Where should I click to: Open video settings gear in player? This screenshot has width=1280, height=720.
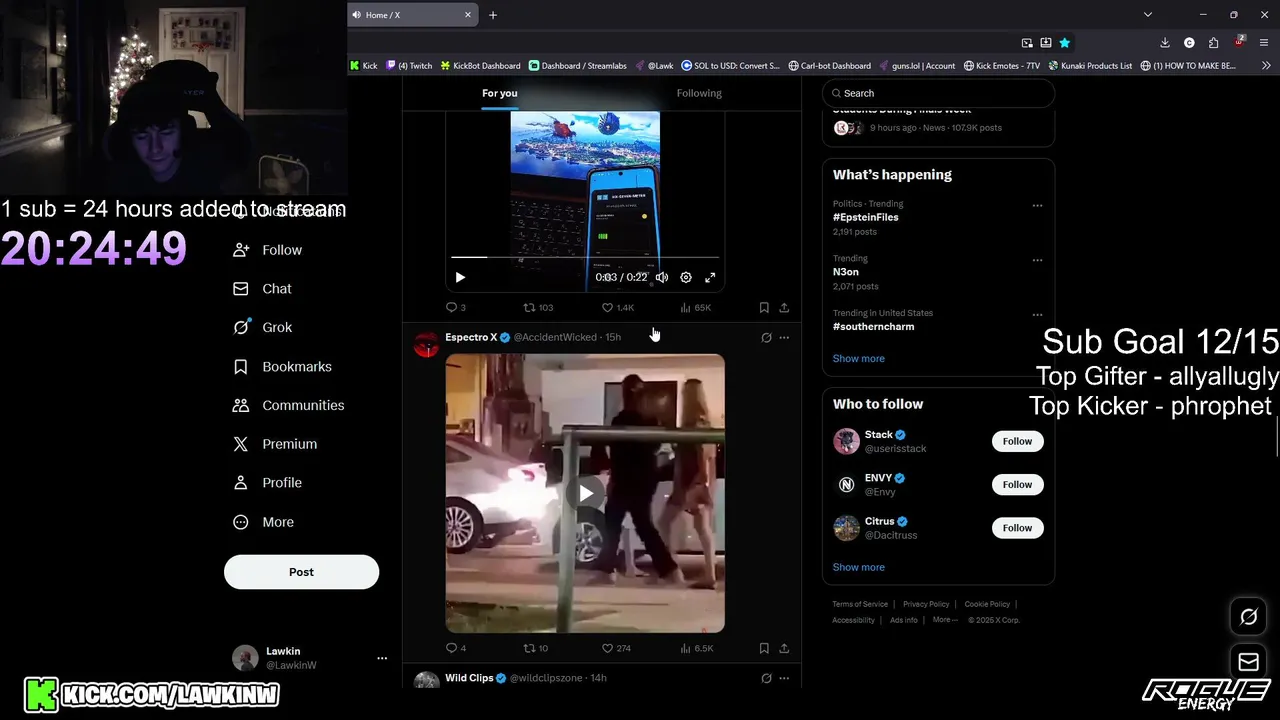pyautogui.click(x=686, y=277)
